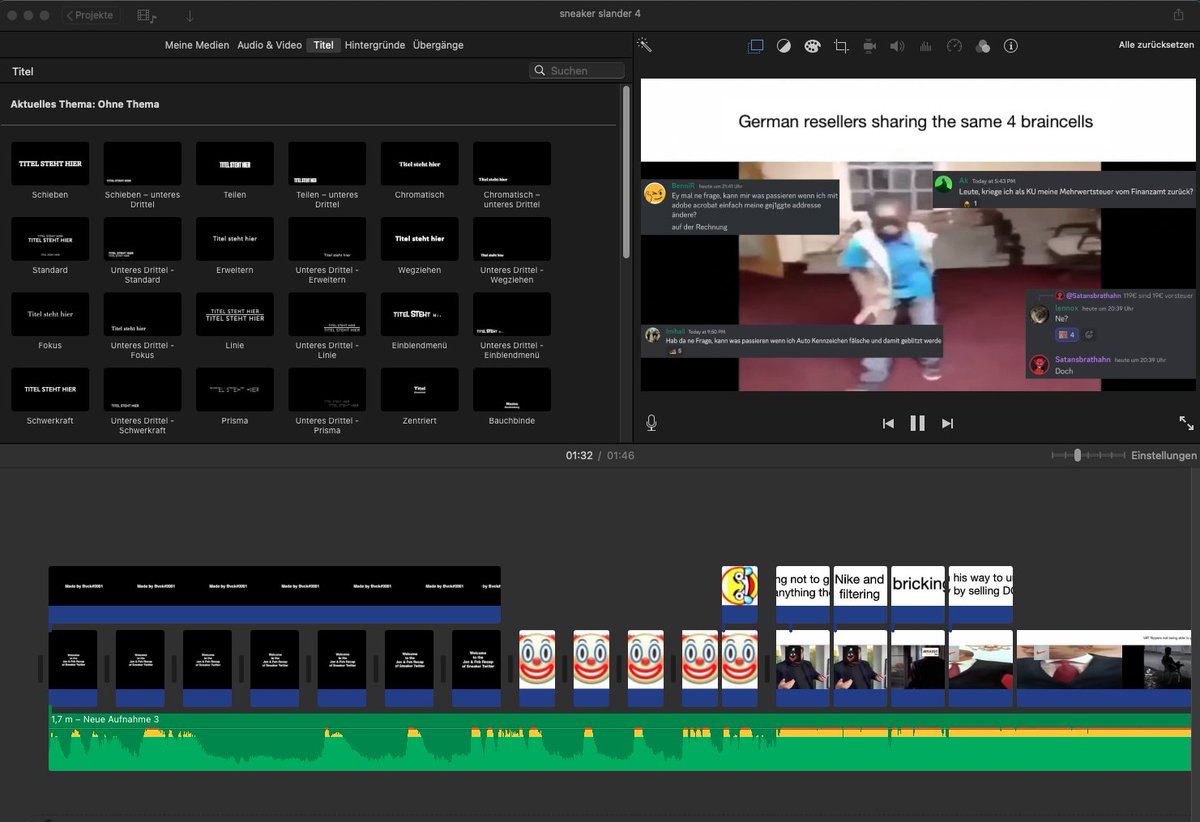
Task: Select the Erweitern title thumbnail
Action: (x=235, y=239)
